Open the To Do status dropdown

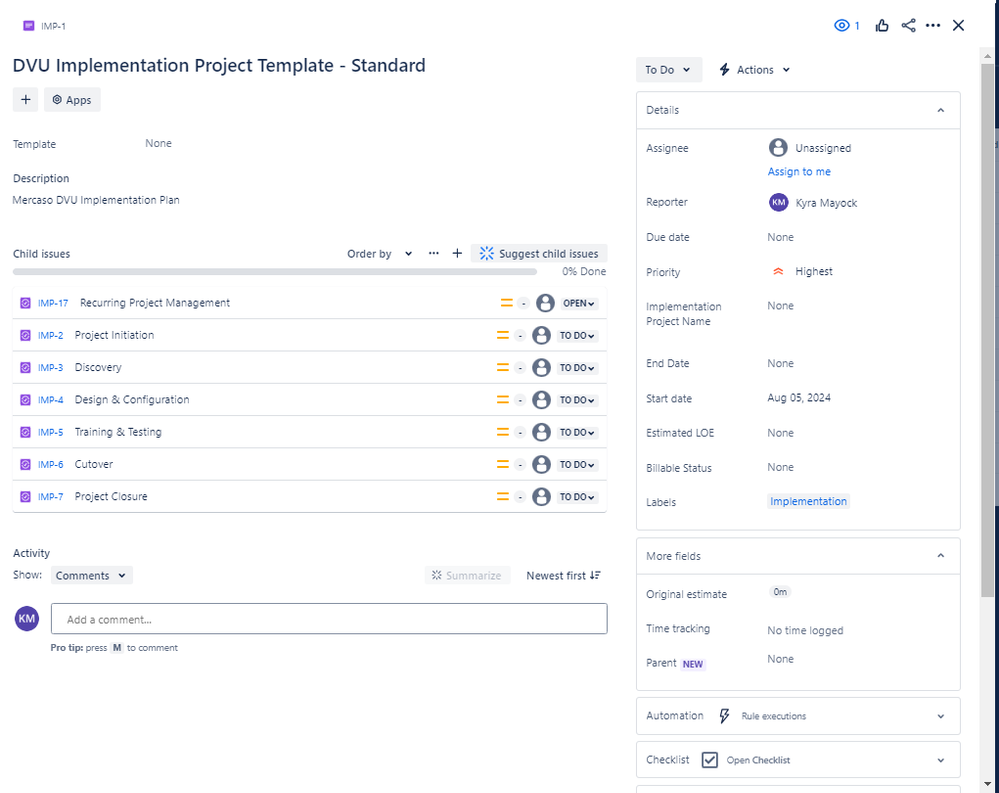668,70
